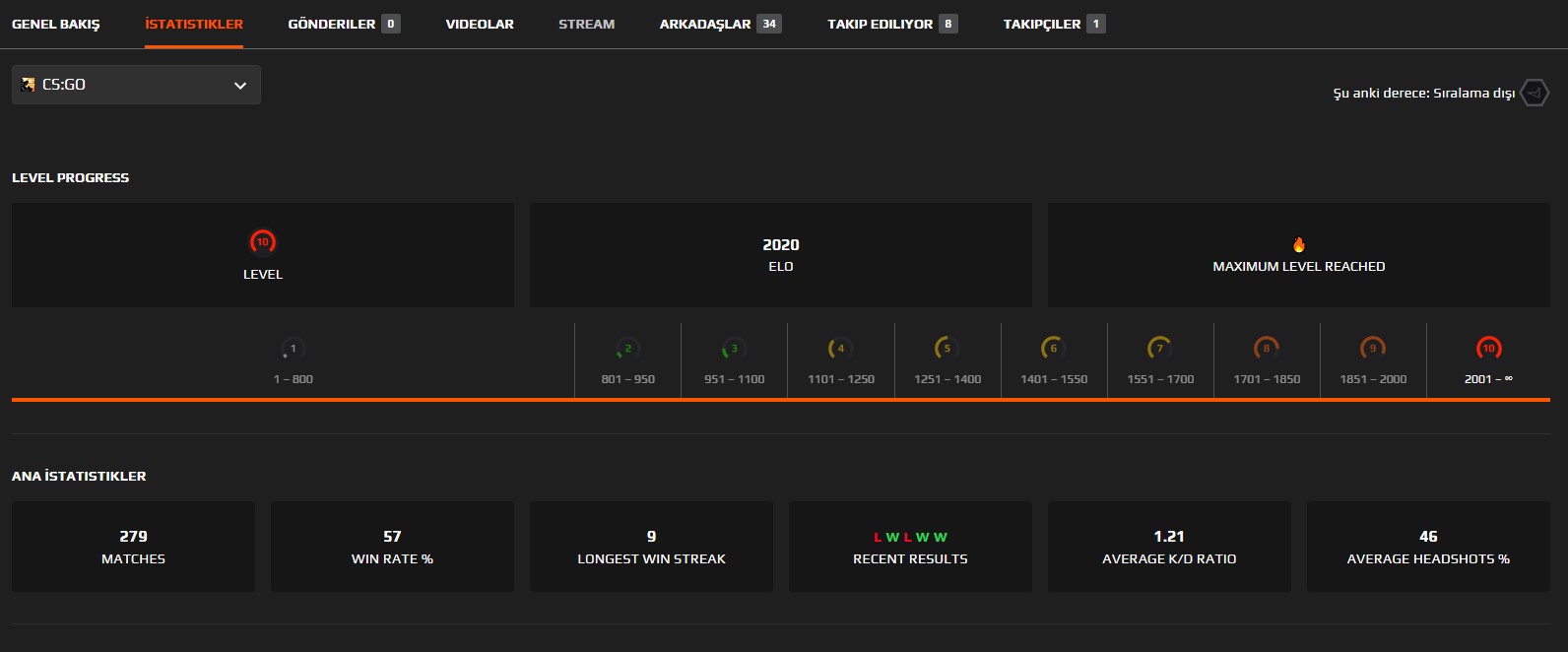Open the GÖNDERILER tab
Viewport: 1568px width, 652px height.
(332, 24)
